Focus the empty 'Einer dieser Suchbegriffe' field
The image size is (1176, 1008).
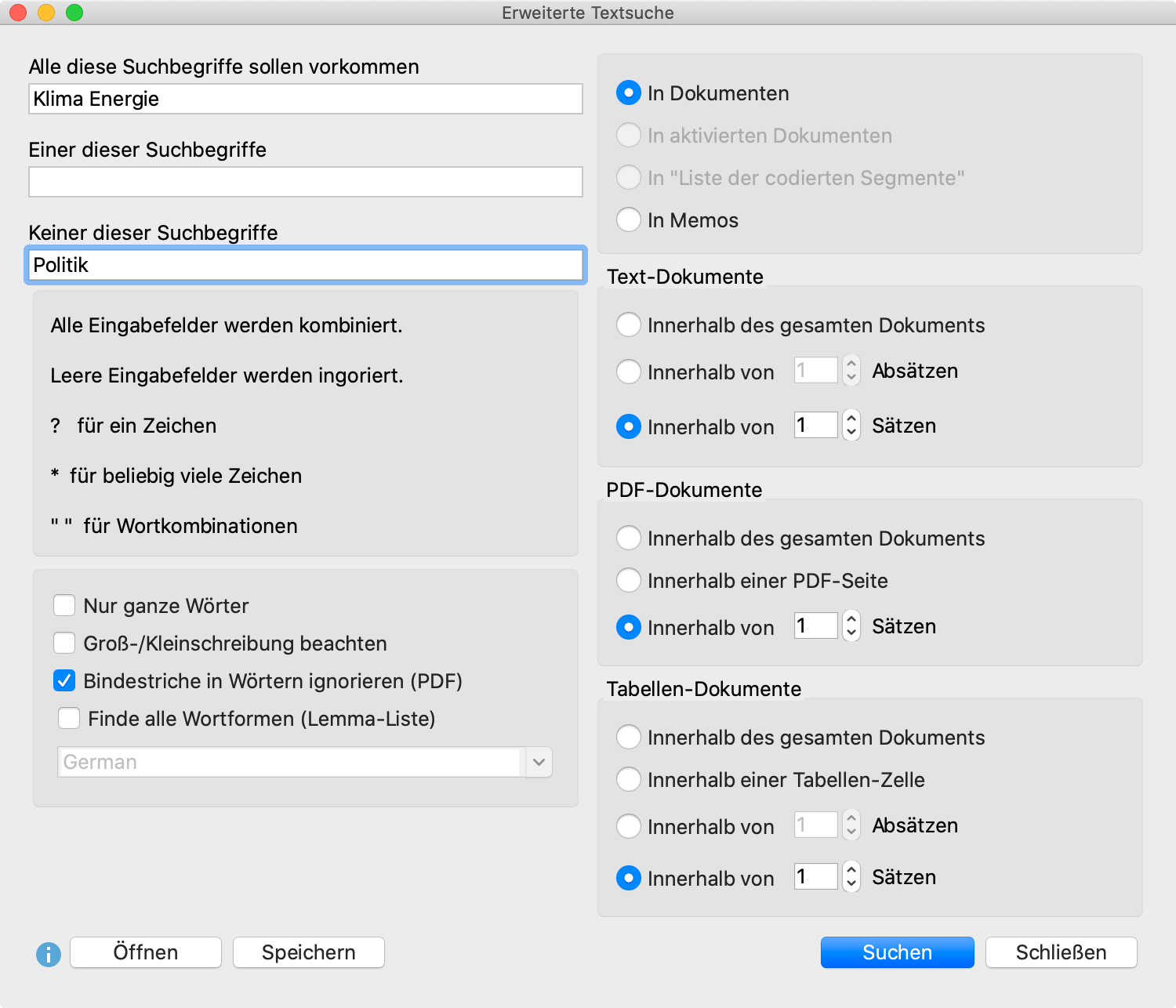[306, 182]
